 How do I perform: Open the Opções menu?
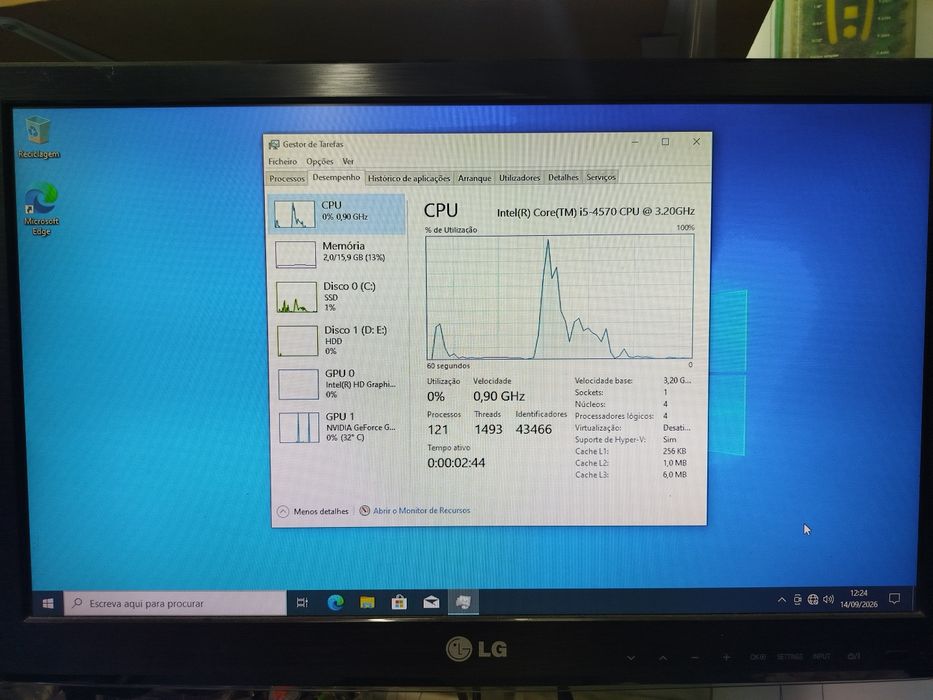pos(320,161)
